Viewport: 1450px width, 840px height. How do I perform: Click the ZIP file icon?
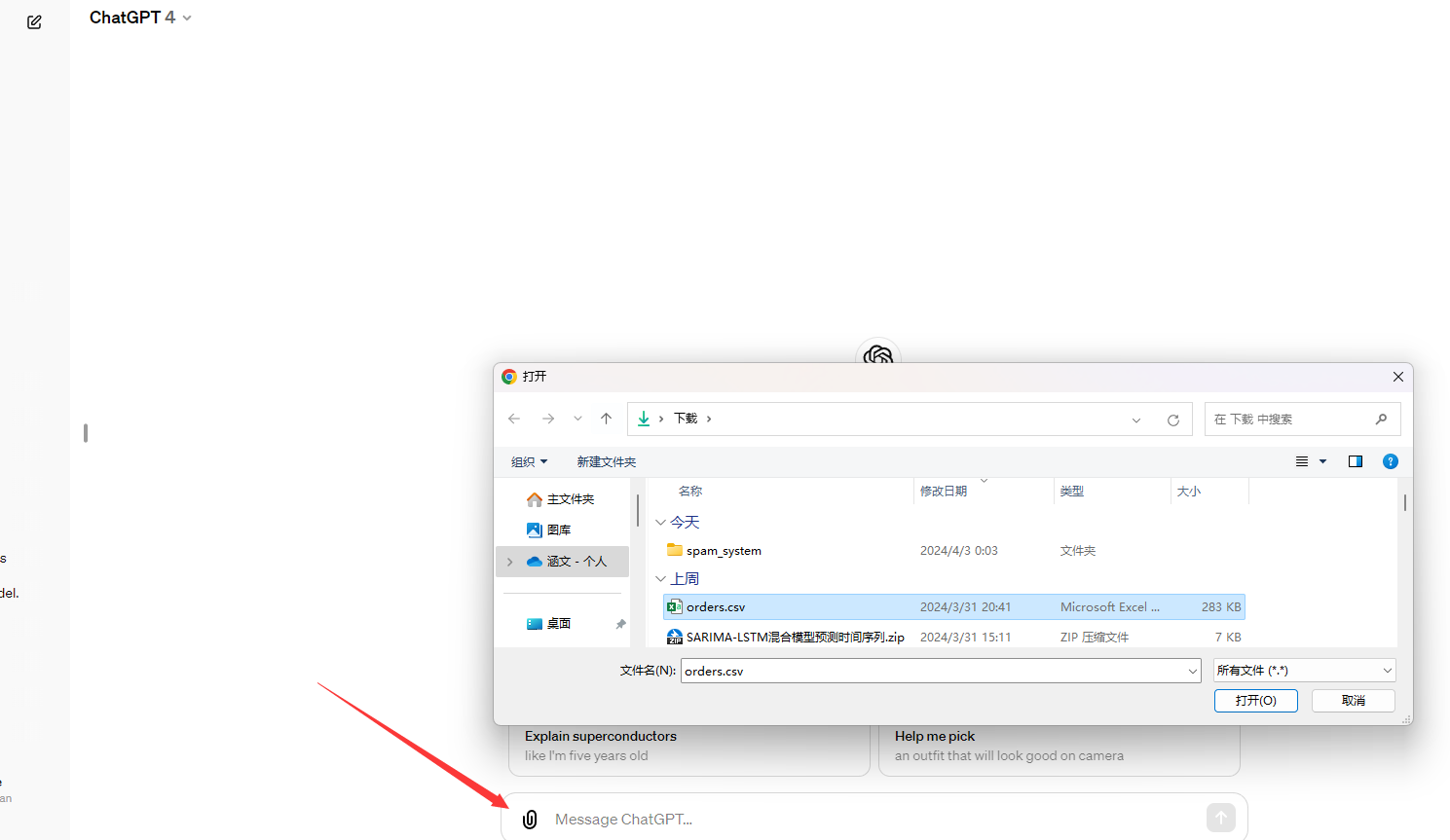[674, 638]
